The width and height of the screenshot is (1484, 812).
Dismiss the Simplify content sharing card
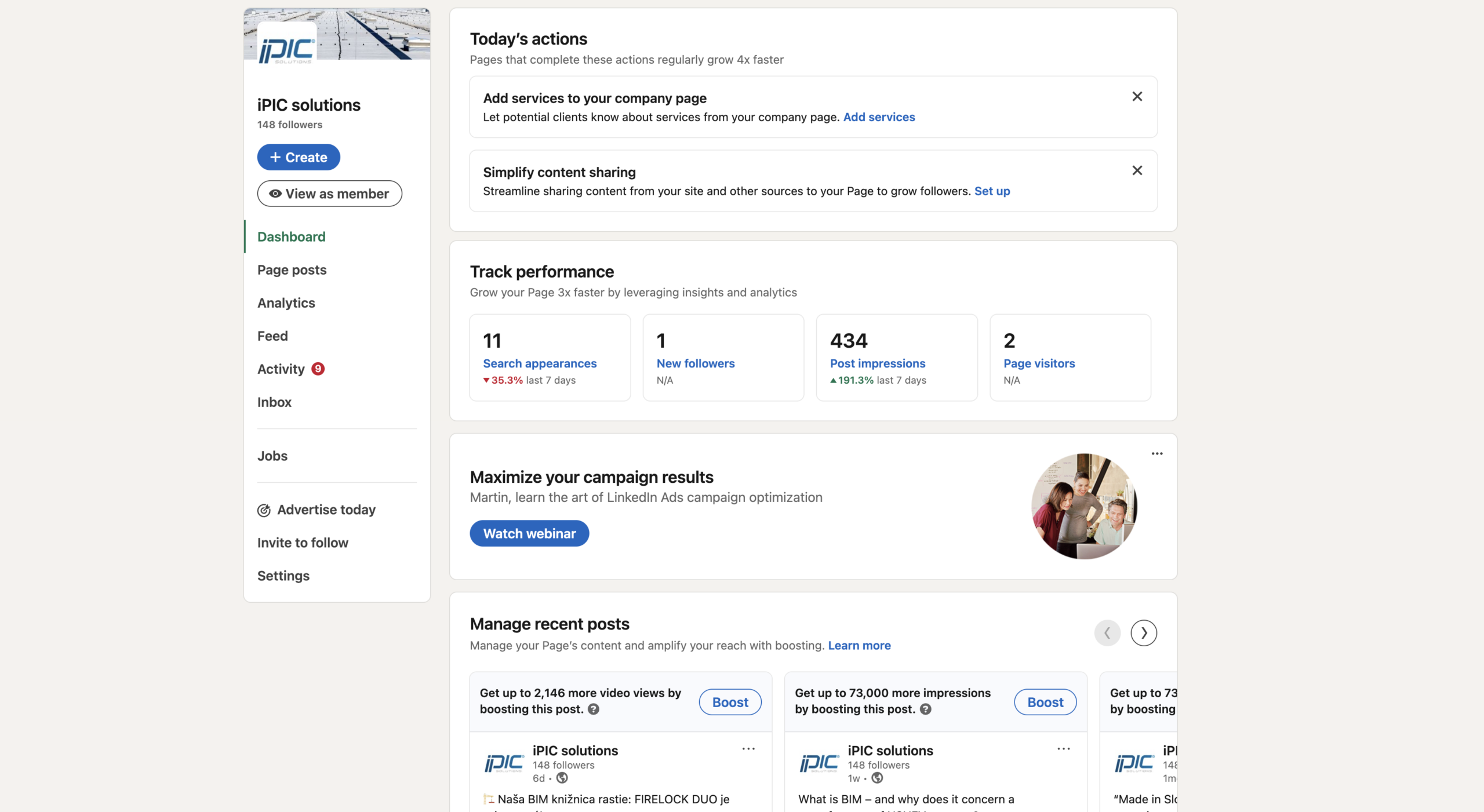click(1137, 171)
